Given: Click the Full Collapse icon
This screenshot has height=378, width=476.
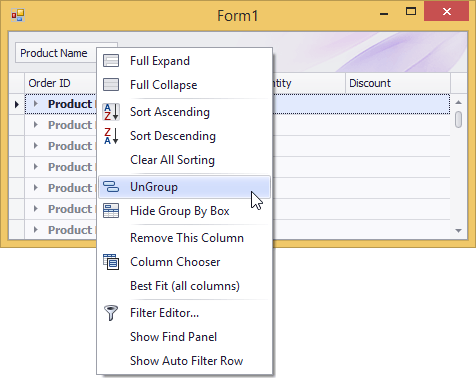Looking at the screenshot, I should pos(111,85).
